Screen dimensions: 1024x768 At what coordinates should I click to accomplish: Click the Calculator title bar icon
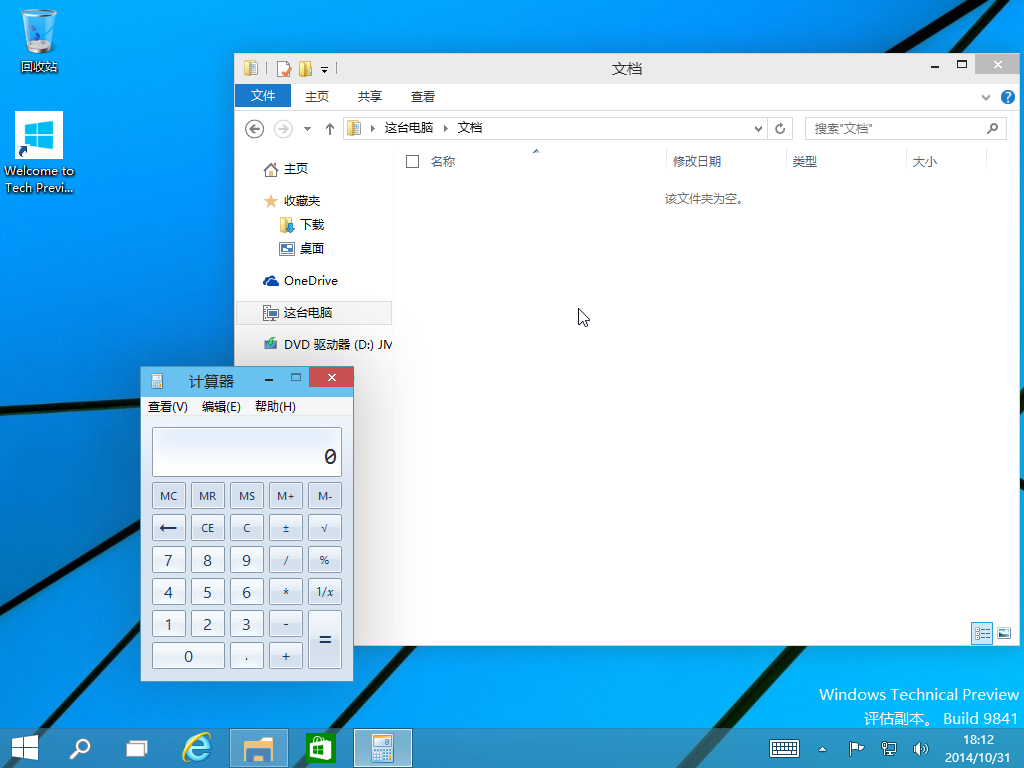(x=157, y=381)
